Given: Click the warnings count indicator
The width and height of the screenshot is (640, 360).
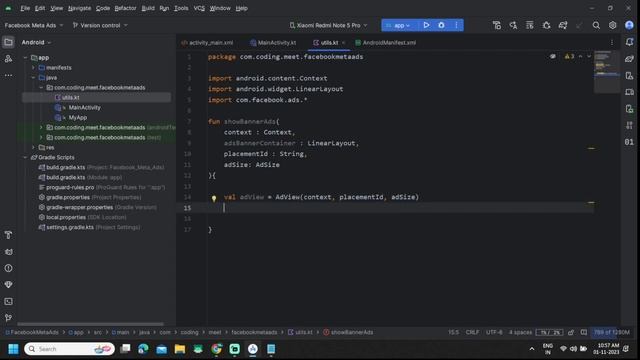Looking at the screenshot, I should click(569, 56).
